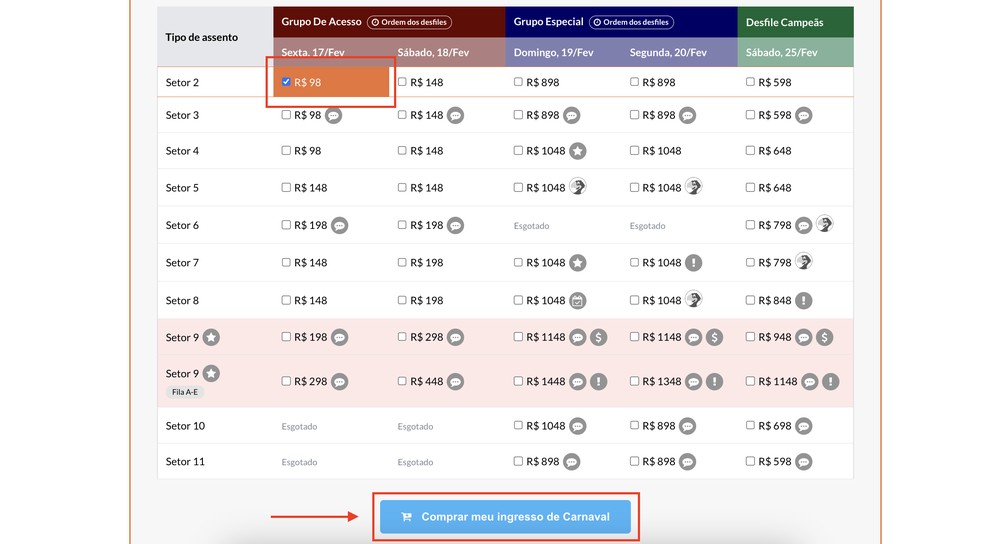Click the exclamation icon next to Setor 7 Monday R$ 1048
984x544 pixels.
(x=694, y=263)
